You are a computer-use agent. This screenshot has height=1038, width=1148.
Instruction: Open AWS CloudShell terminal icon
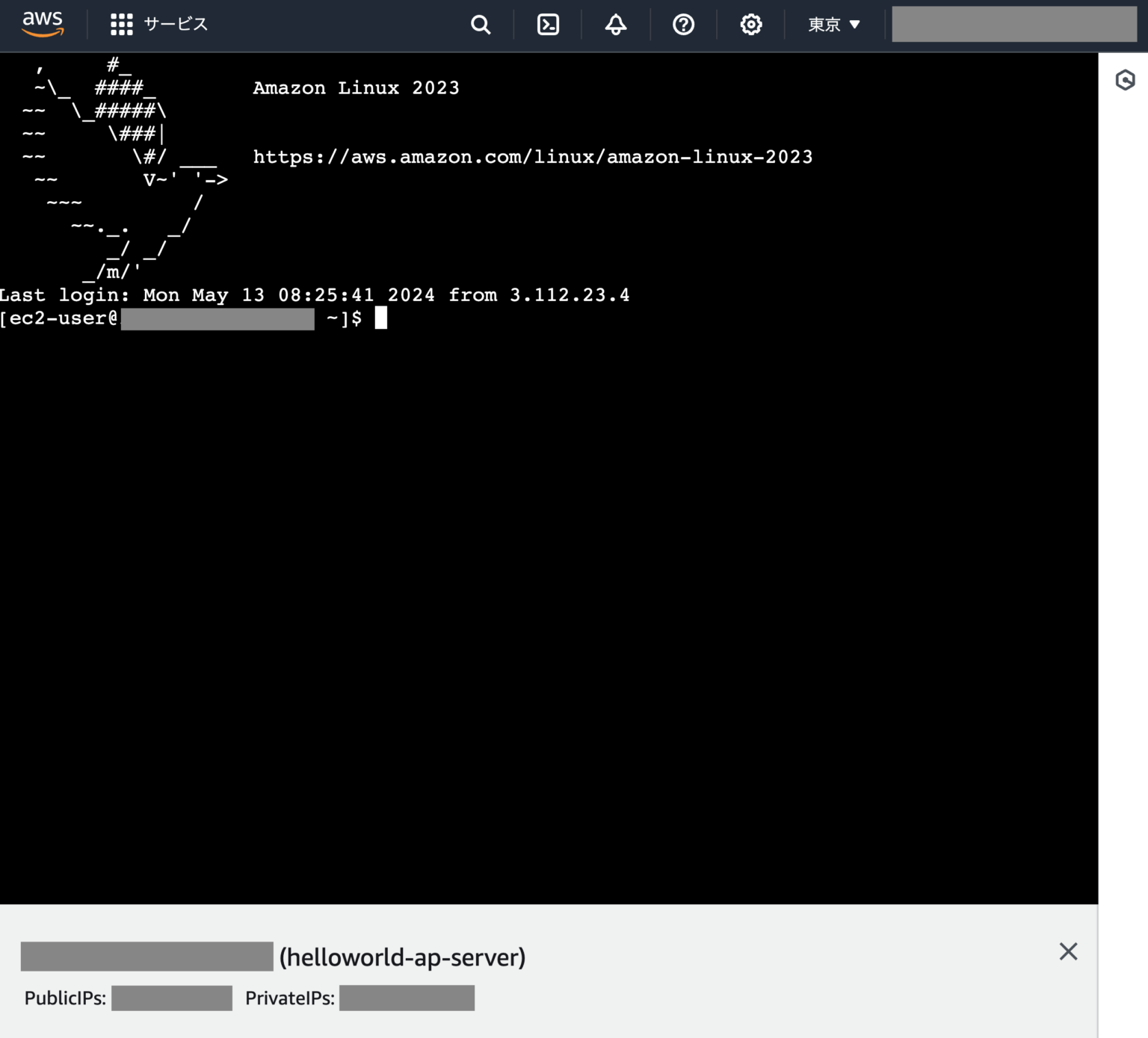click(x=548, y=25)
